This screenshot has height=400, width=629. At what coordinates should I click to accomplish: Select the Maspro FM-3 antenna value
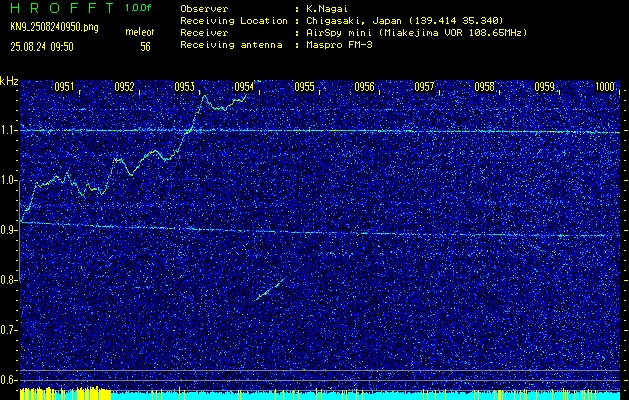(339, 45)
